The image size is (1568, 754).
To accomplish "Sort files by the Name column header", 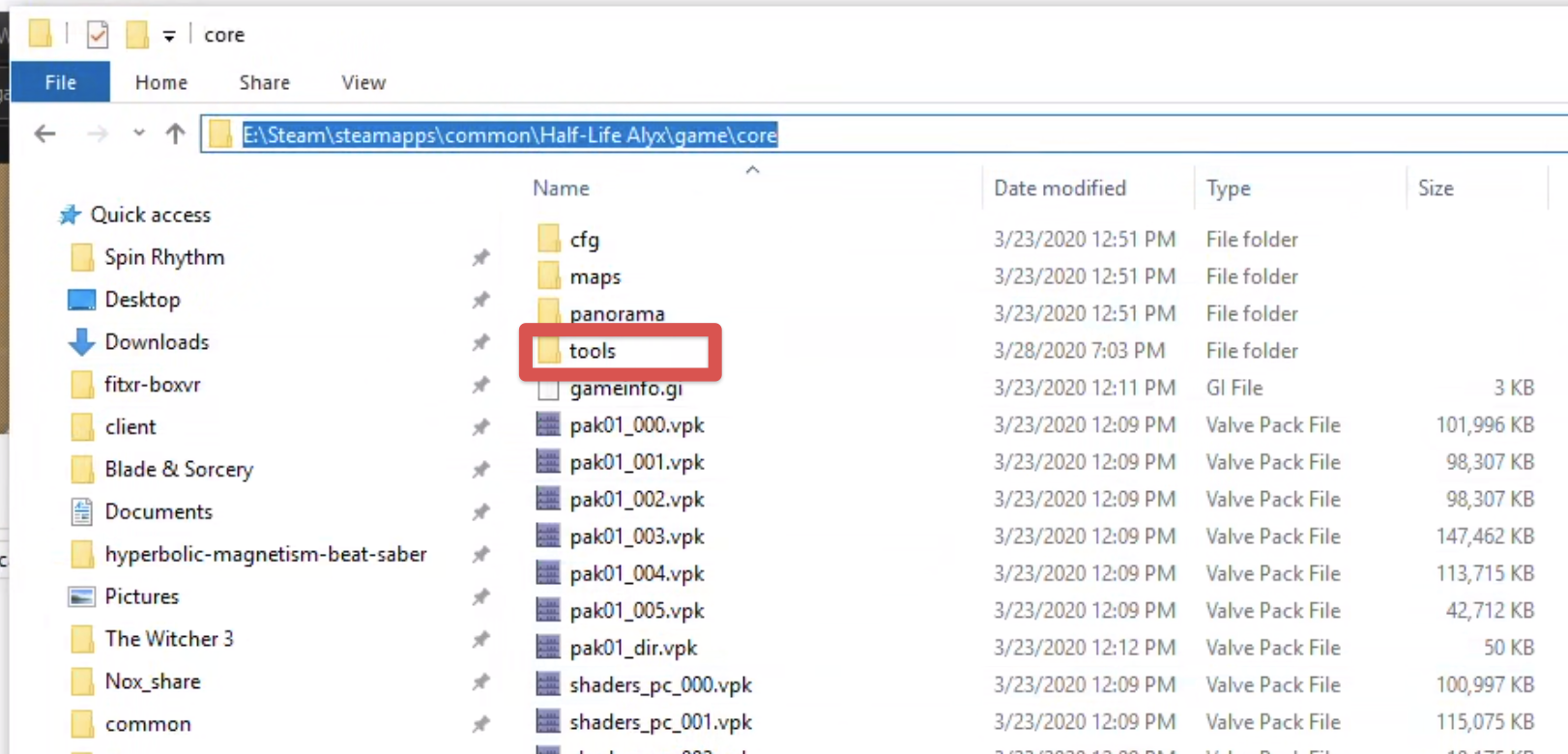I will (561, 188).
